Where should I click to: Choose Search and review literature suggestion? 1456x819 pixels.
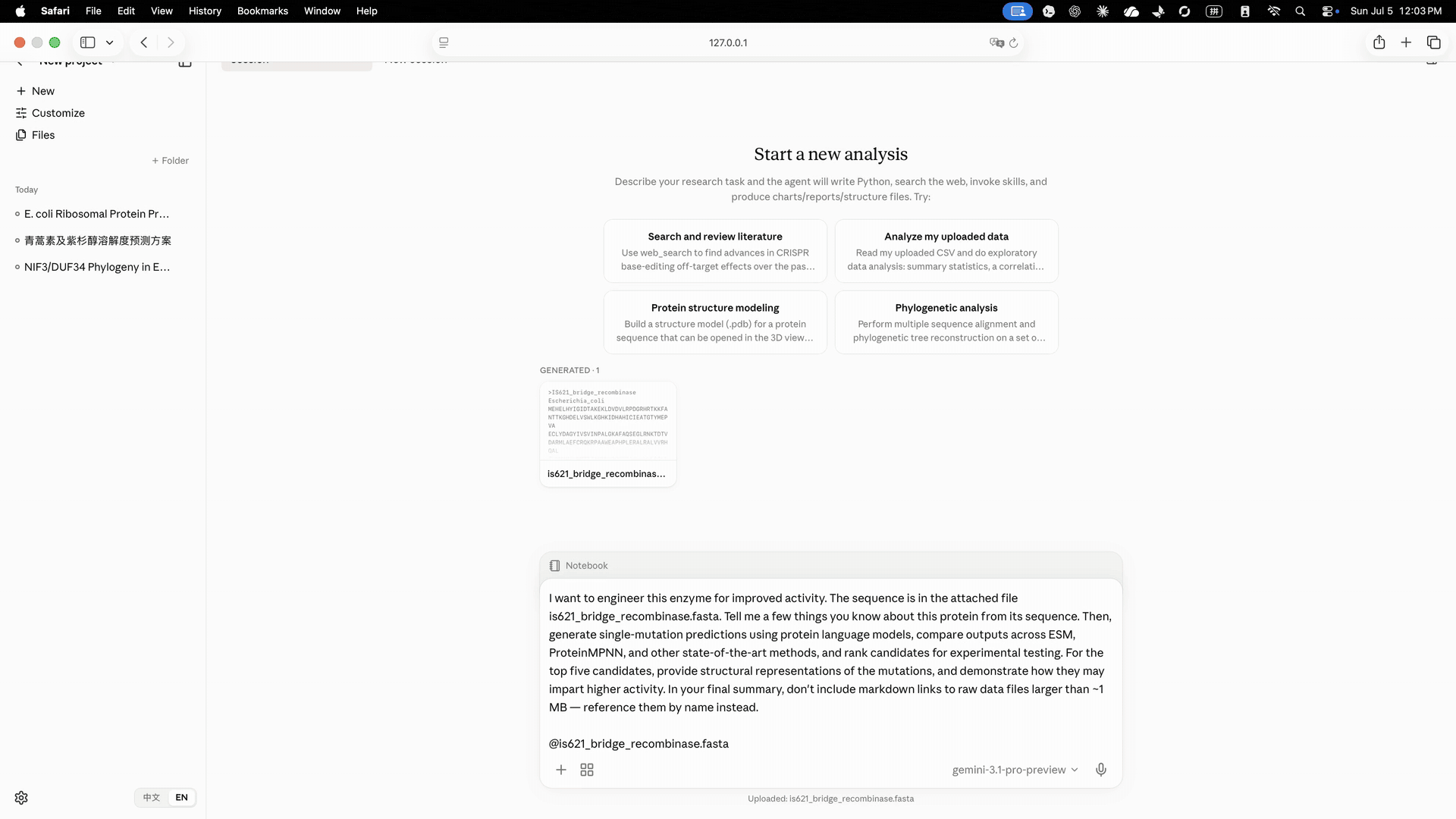[715, 251]
